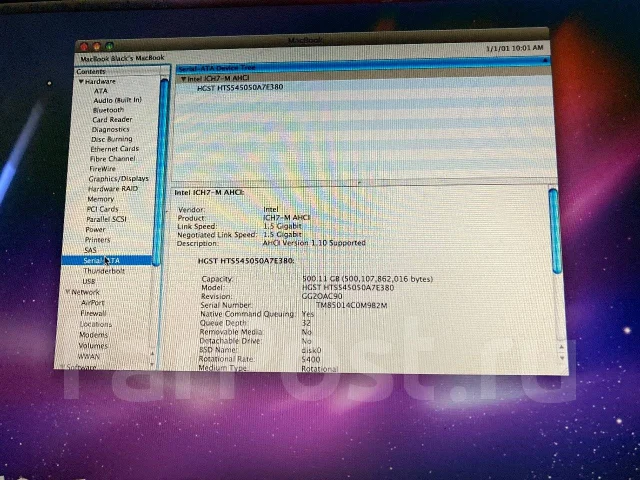Open FireWire hardware entry
Image resolution: width=640 pixels, height=480 pixels.
coord(102,169)
